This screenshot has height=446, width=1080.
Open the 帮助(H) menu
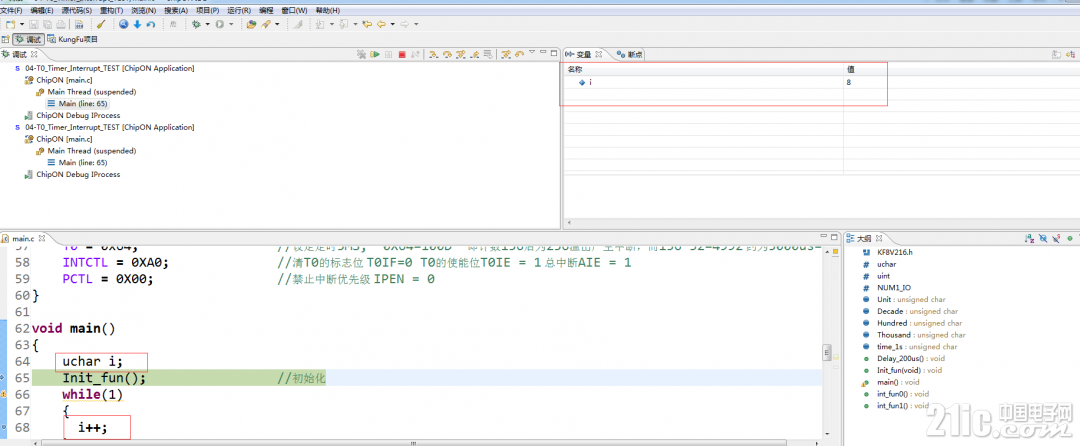click(327, 10)
